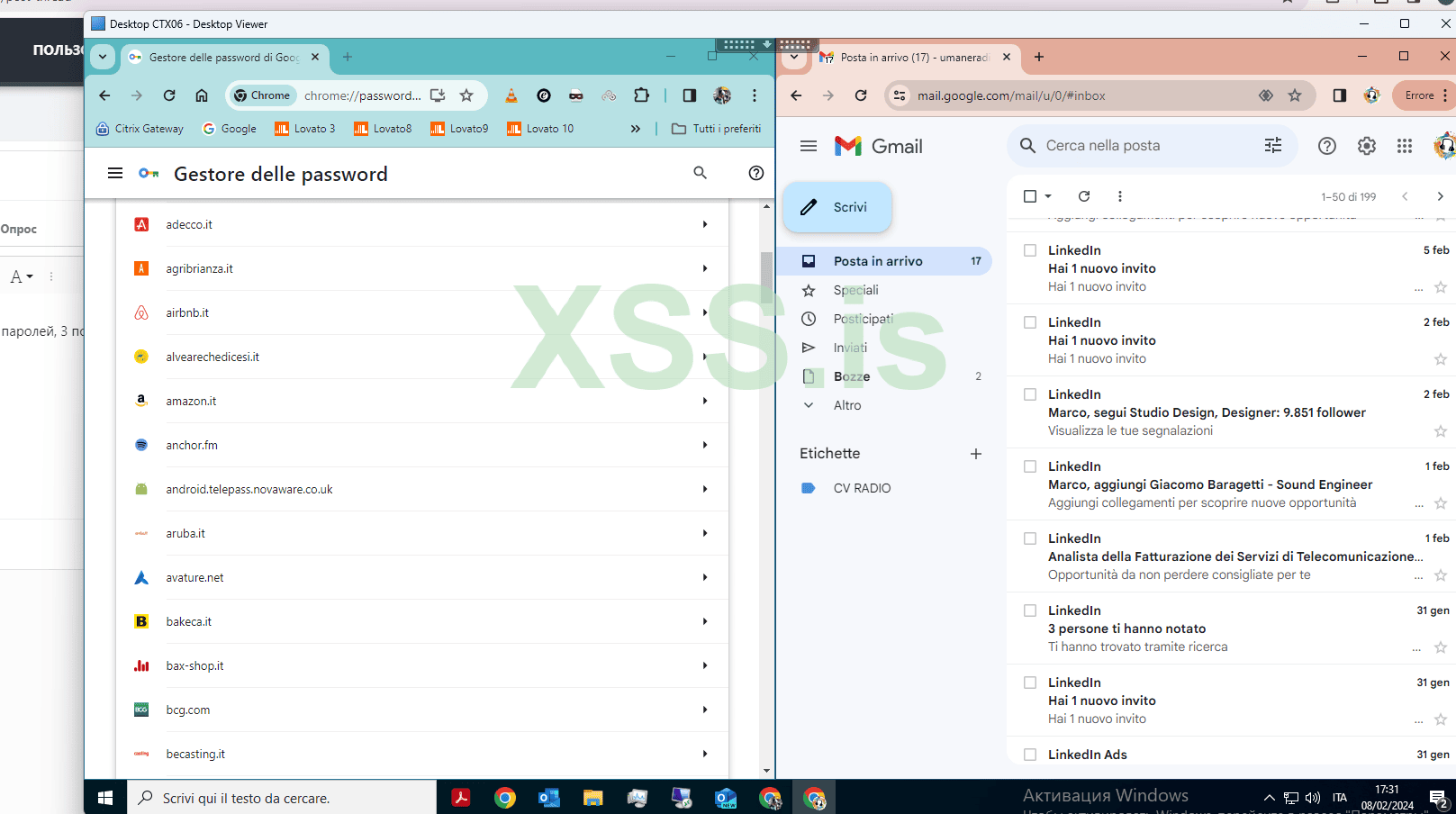This screenshot has height=814, width=1456.
Task: Open the Windows Start menu
Action: [104, 798]
